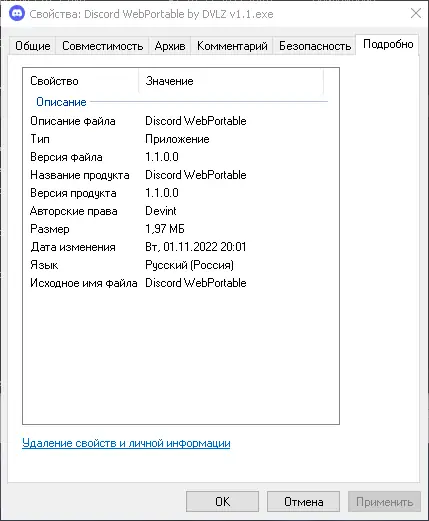Image resolution: width=429 pixels, height=521 pixels.
Task: Close the properties dialog window
Action: (x=416, y=13)
